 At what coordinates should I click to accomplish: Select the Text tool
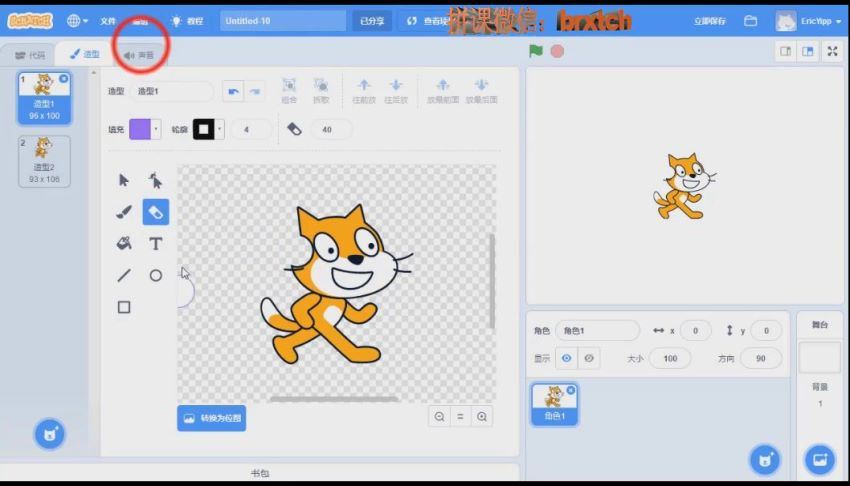click(x=156, y=243)
